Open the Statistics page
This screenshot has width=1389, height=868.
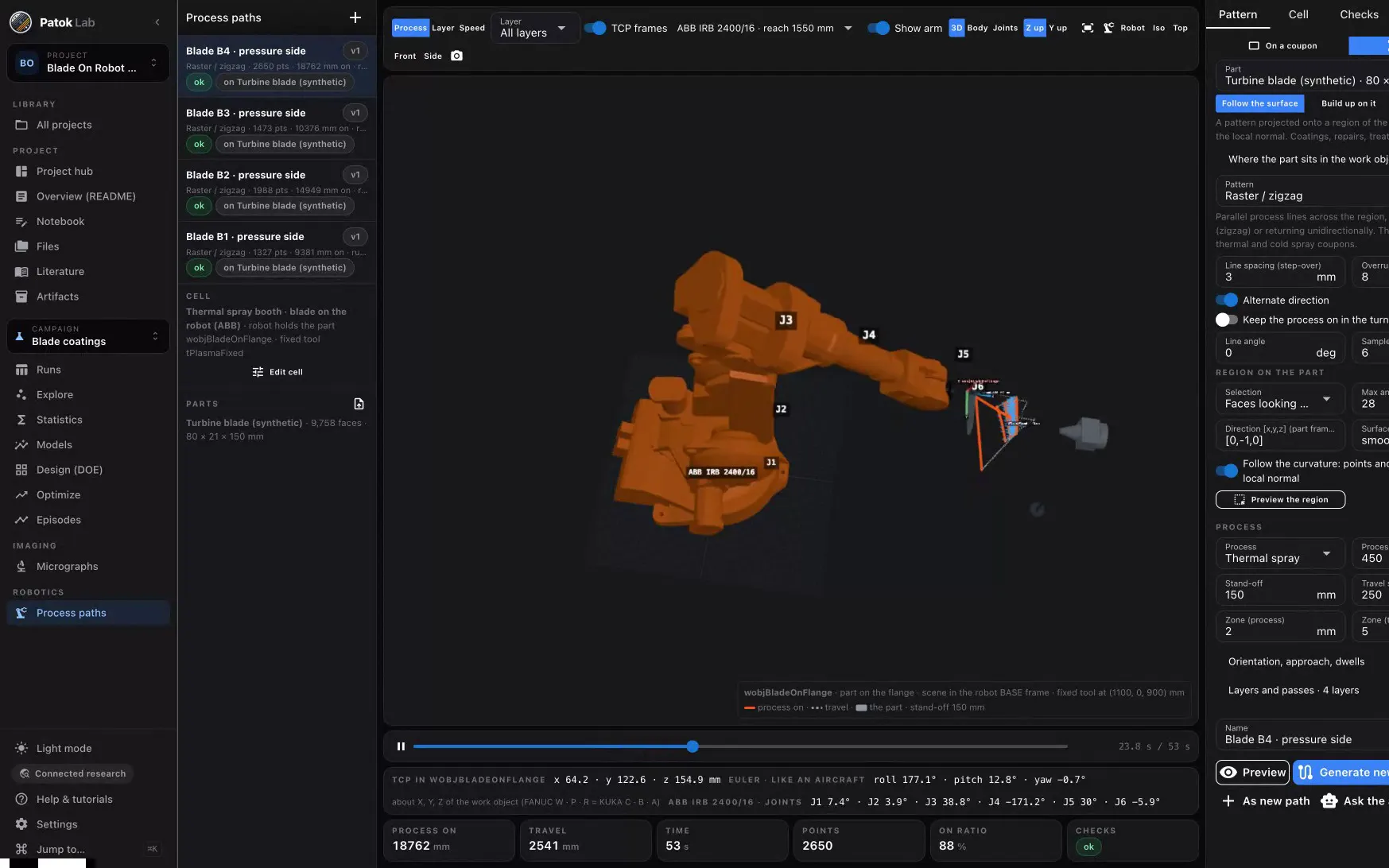point(87,420)
